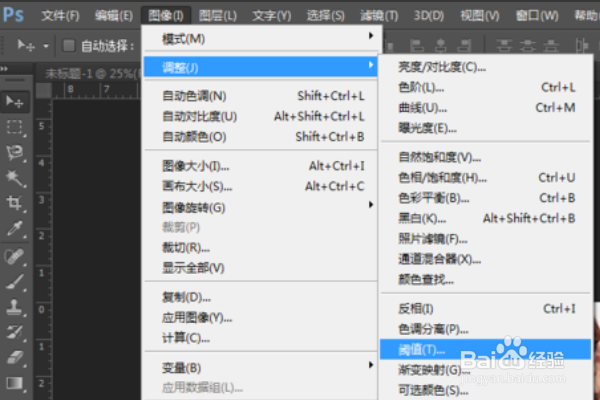Choose 裁切(R) command
Screen dimensions: 600x400
[261, 248]
